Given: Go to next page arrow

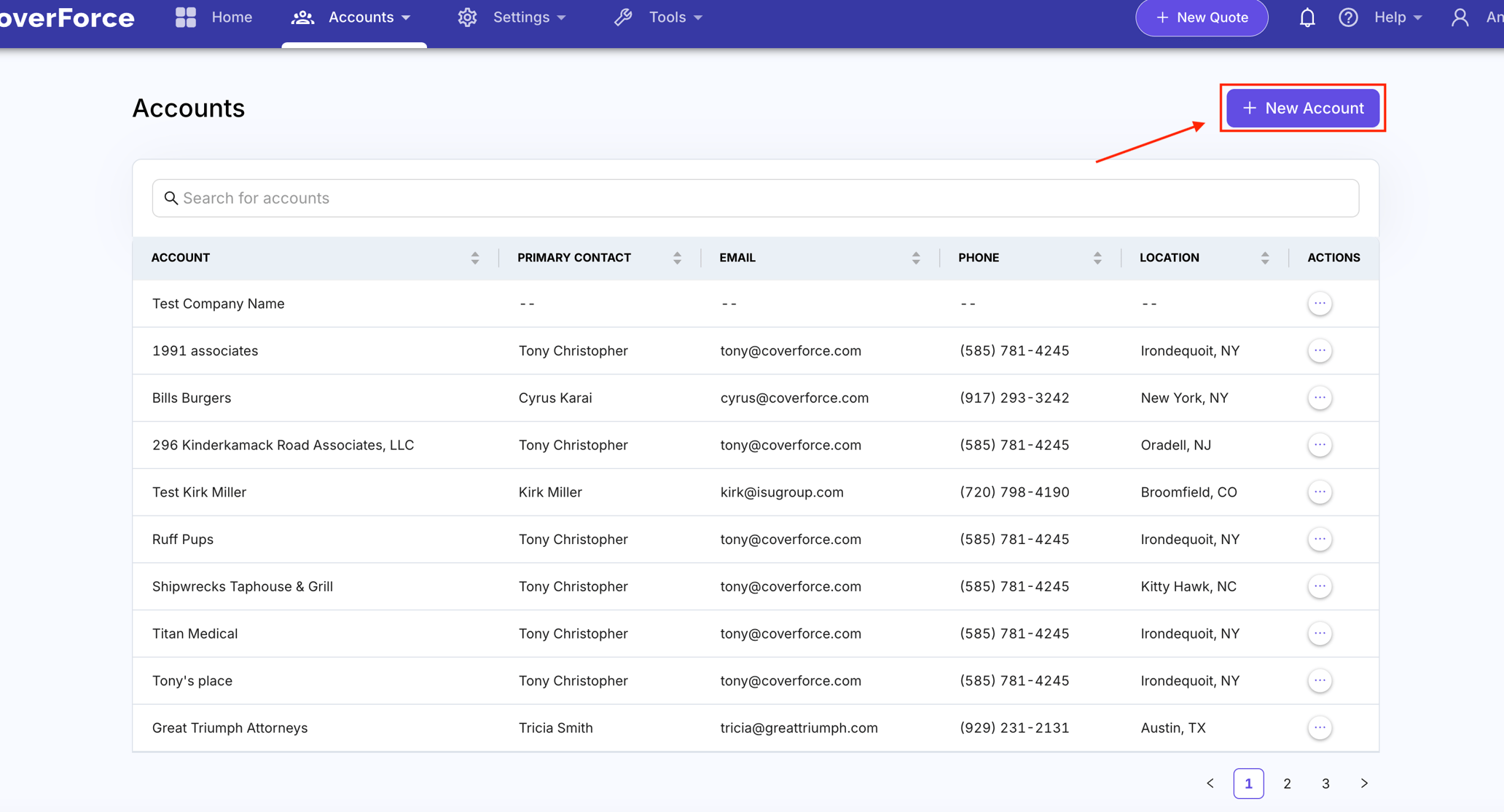Looking at the screenshot, I should pyautogui.click(x=1364, y=784).
